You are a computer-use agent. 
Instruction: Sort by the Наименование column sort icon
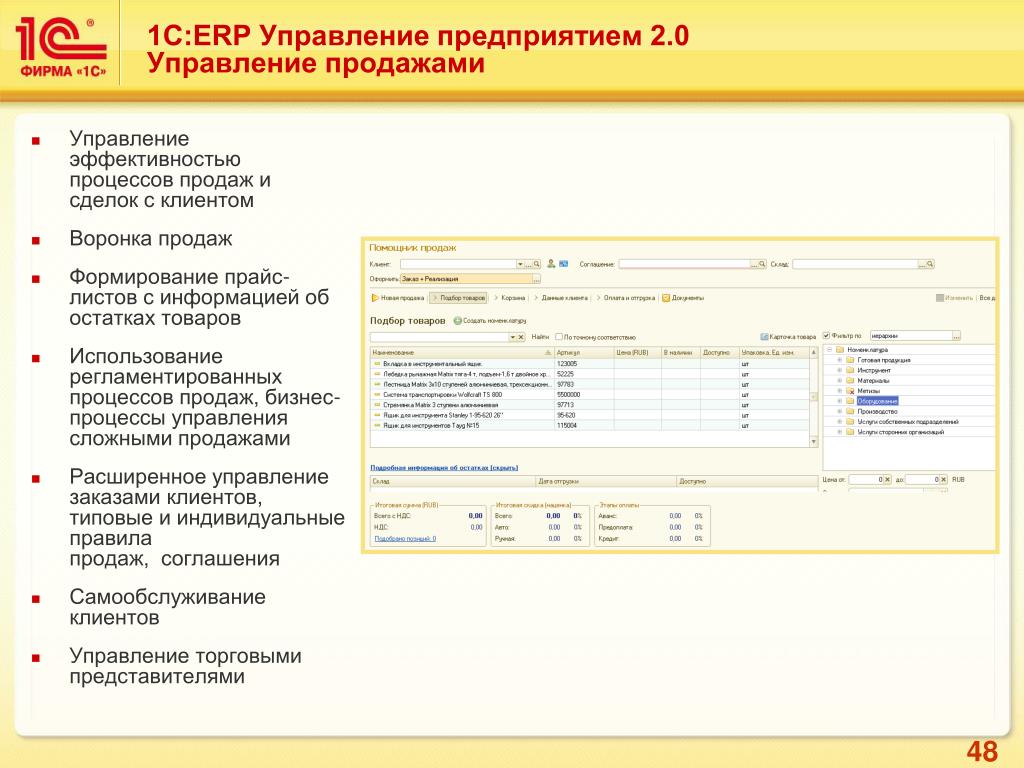548,353
